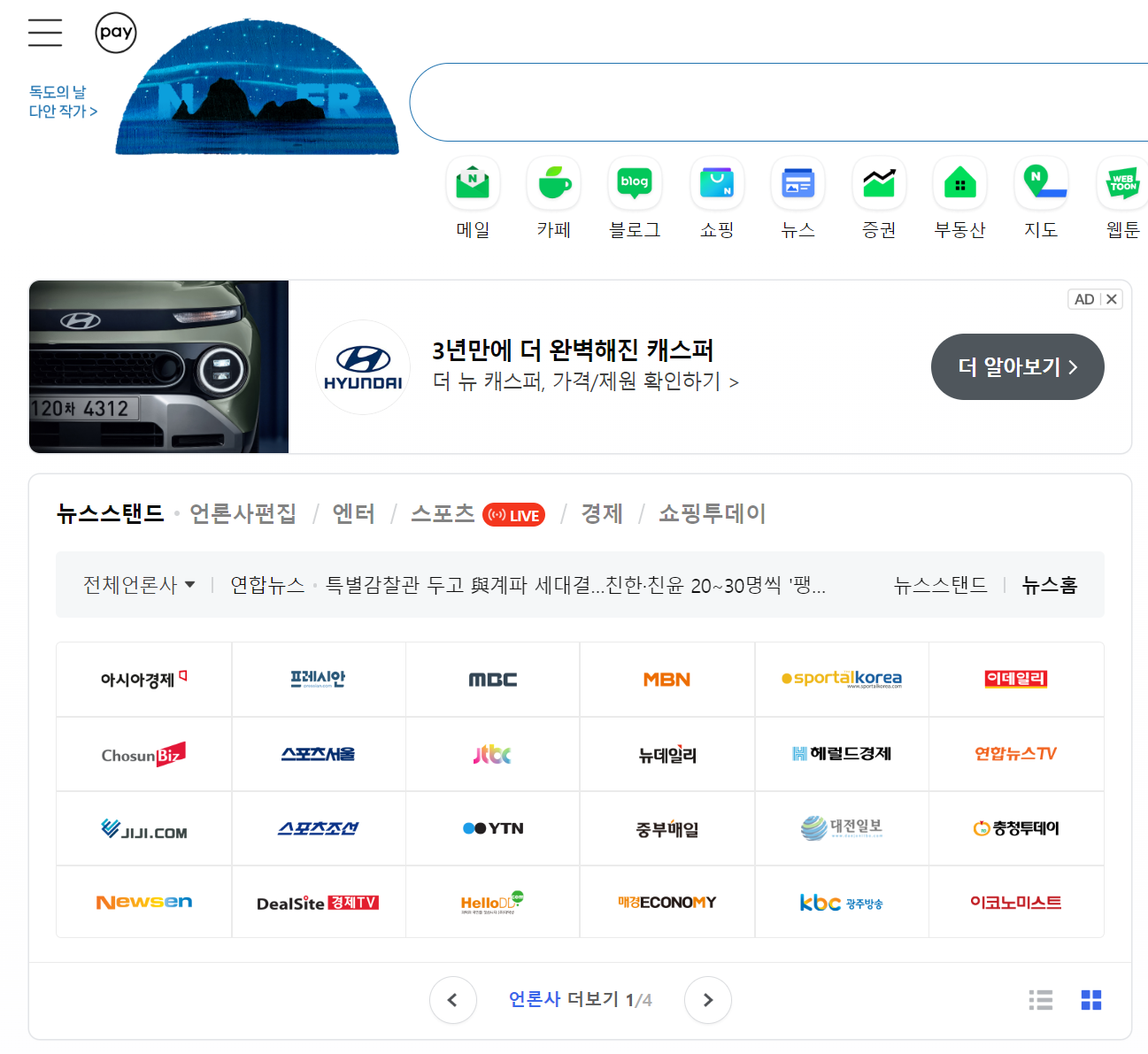Viewport: 1148px width, 1054px height.
Task: Open 스포츠조선 press tile
Action: point(319,828)
